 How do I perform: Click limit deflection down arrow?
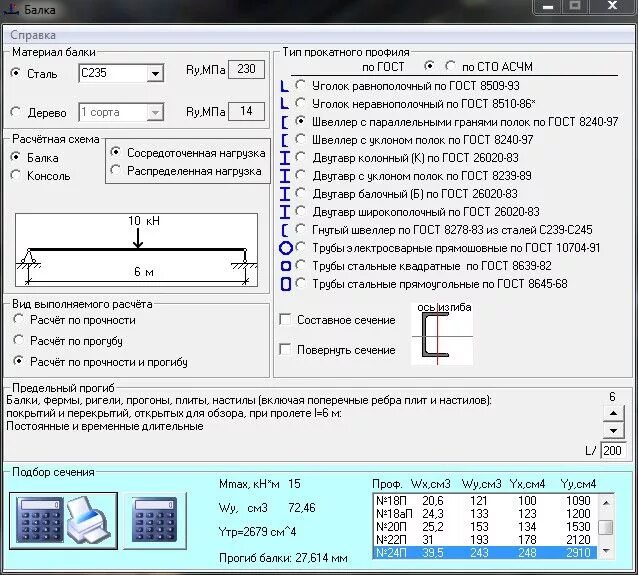tap(613, 430)
